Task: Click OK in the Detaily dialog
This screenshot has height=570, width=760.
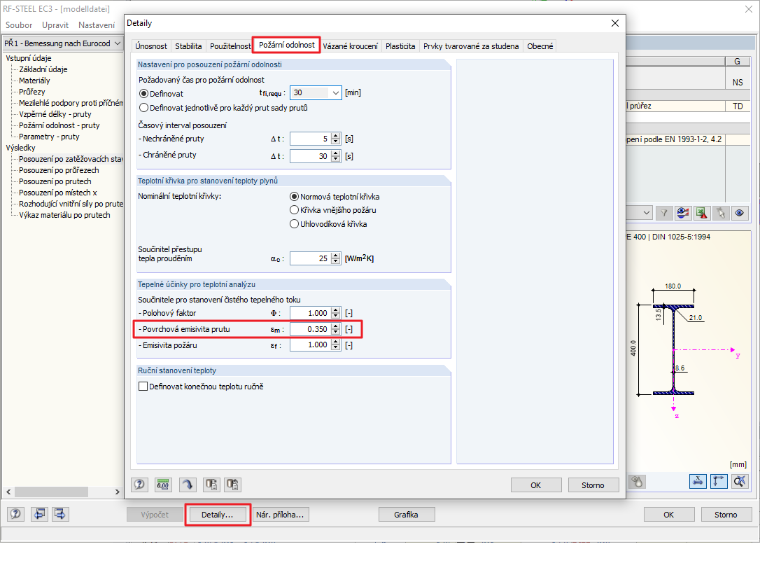Action: 536,485
